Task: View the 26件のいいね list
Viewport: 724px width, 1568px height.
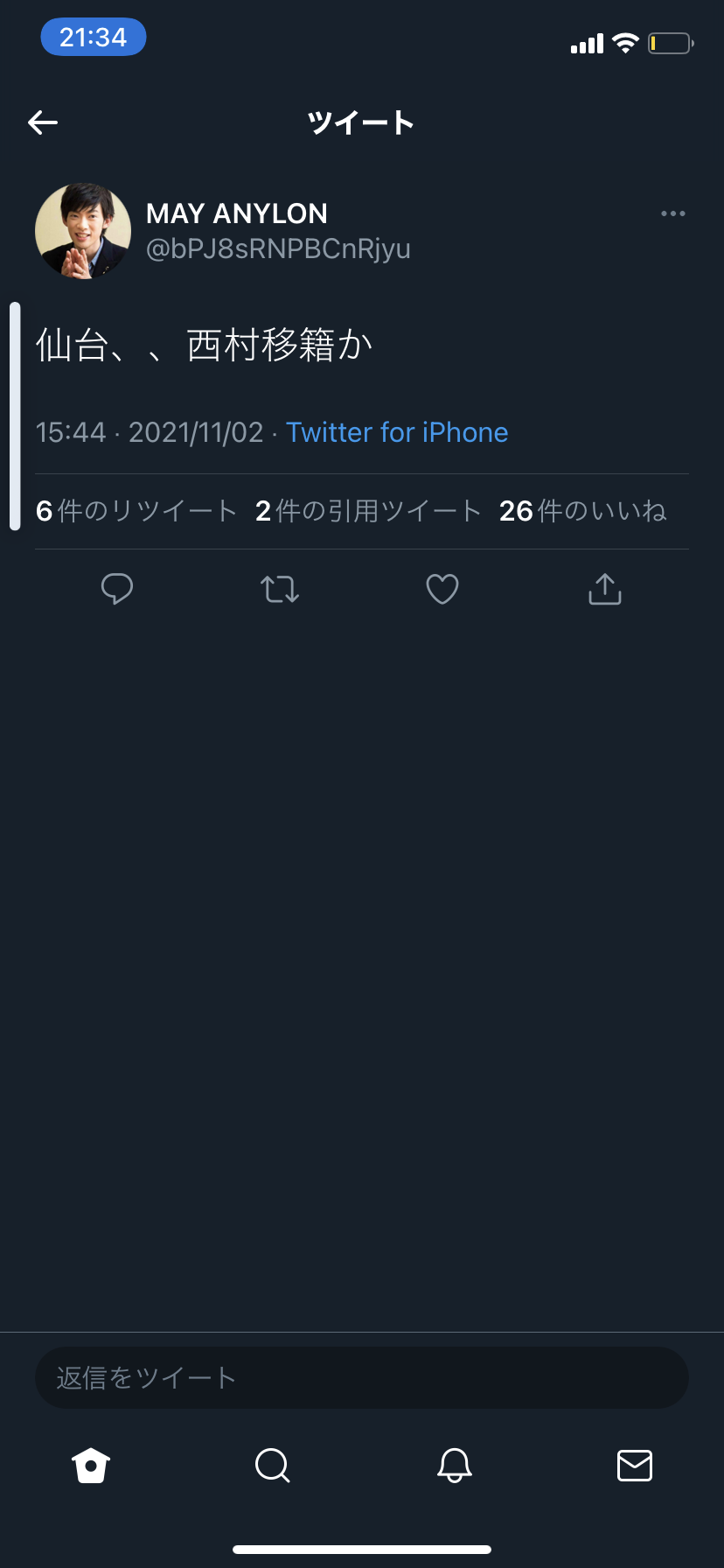Action: tap(582, 511)
